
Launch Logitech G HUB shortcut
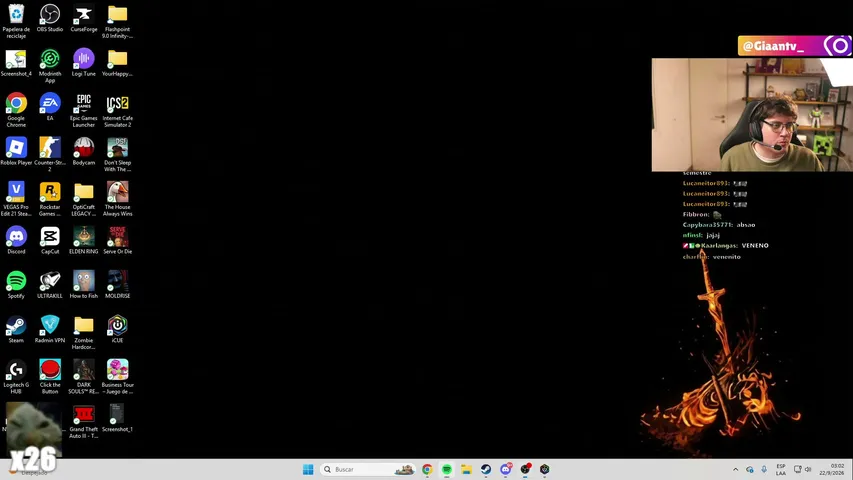click(x=16, y=377)
